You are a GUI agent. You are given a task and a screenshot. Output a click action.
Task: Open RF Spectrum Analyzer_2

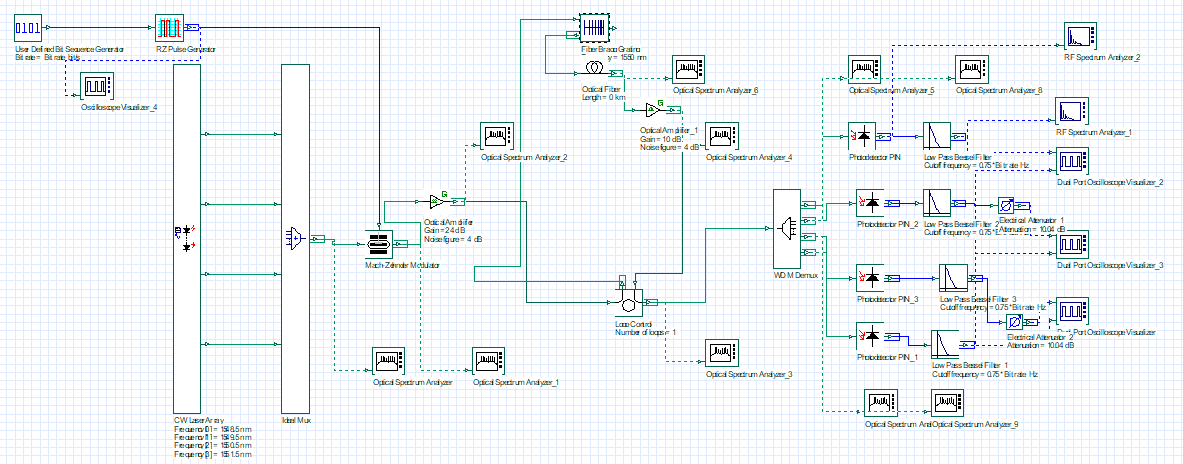tap(1079, 39)
